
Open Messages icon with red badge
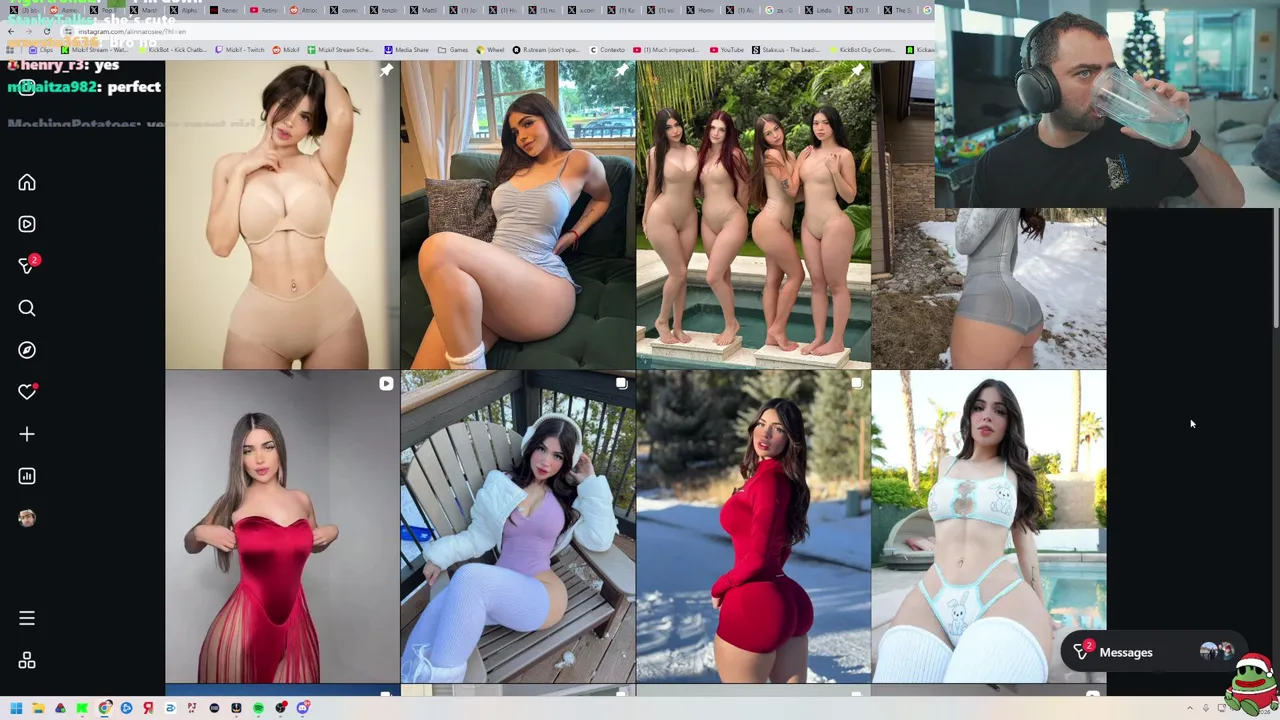pyautogui.click(x=27, y=265)
